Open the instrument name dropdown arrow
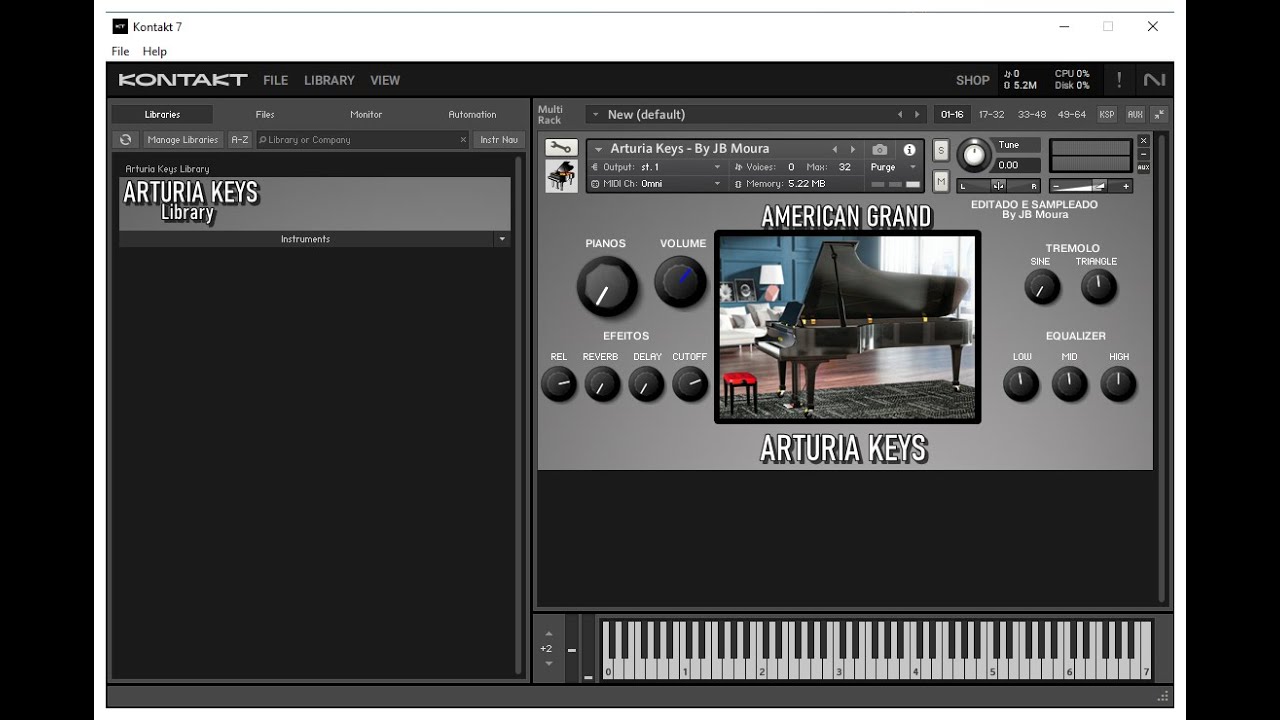 pos(598,150)
